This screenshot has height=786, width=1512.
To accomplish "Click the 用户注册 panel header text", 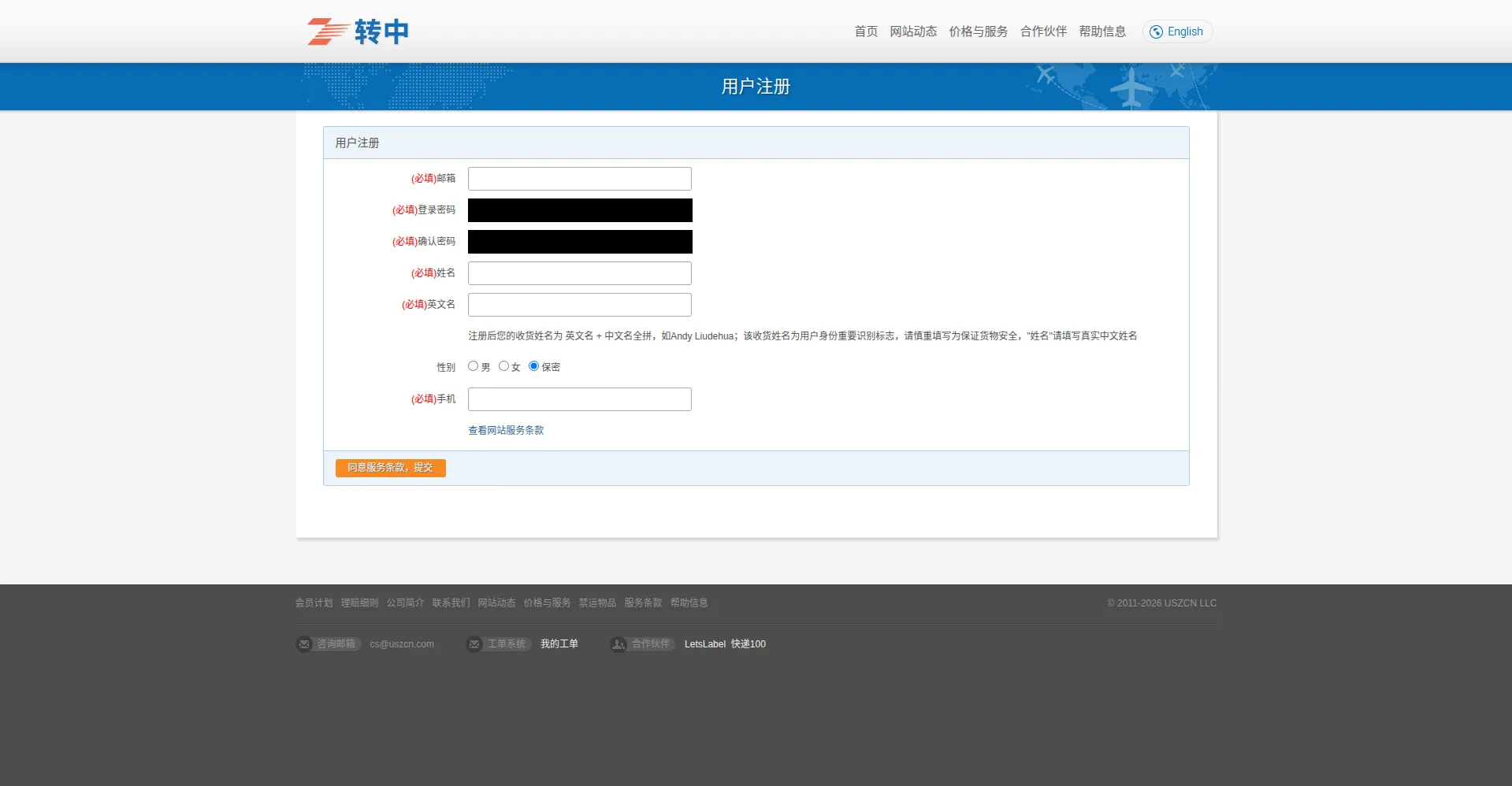I will (x=357, y=143).
